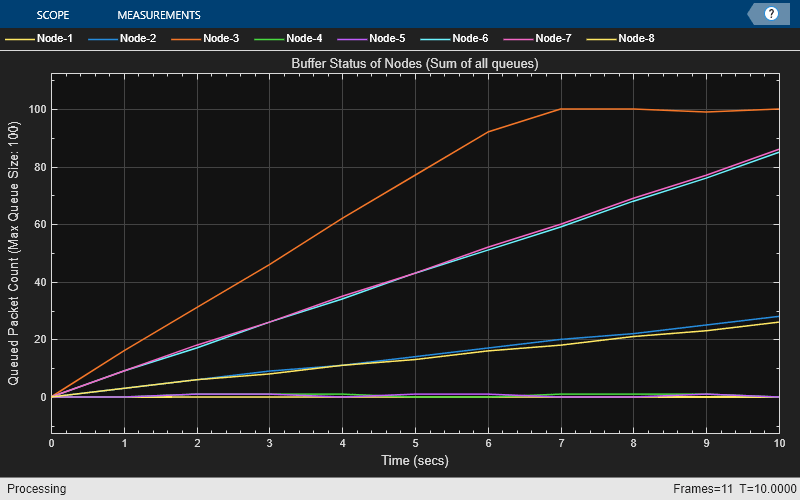Hide the Node-2 line via legend
Screen dimensions: 800x500
point(139,39)
